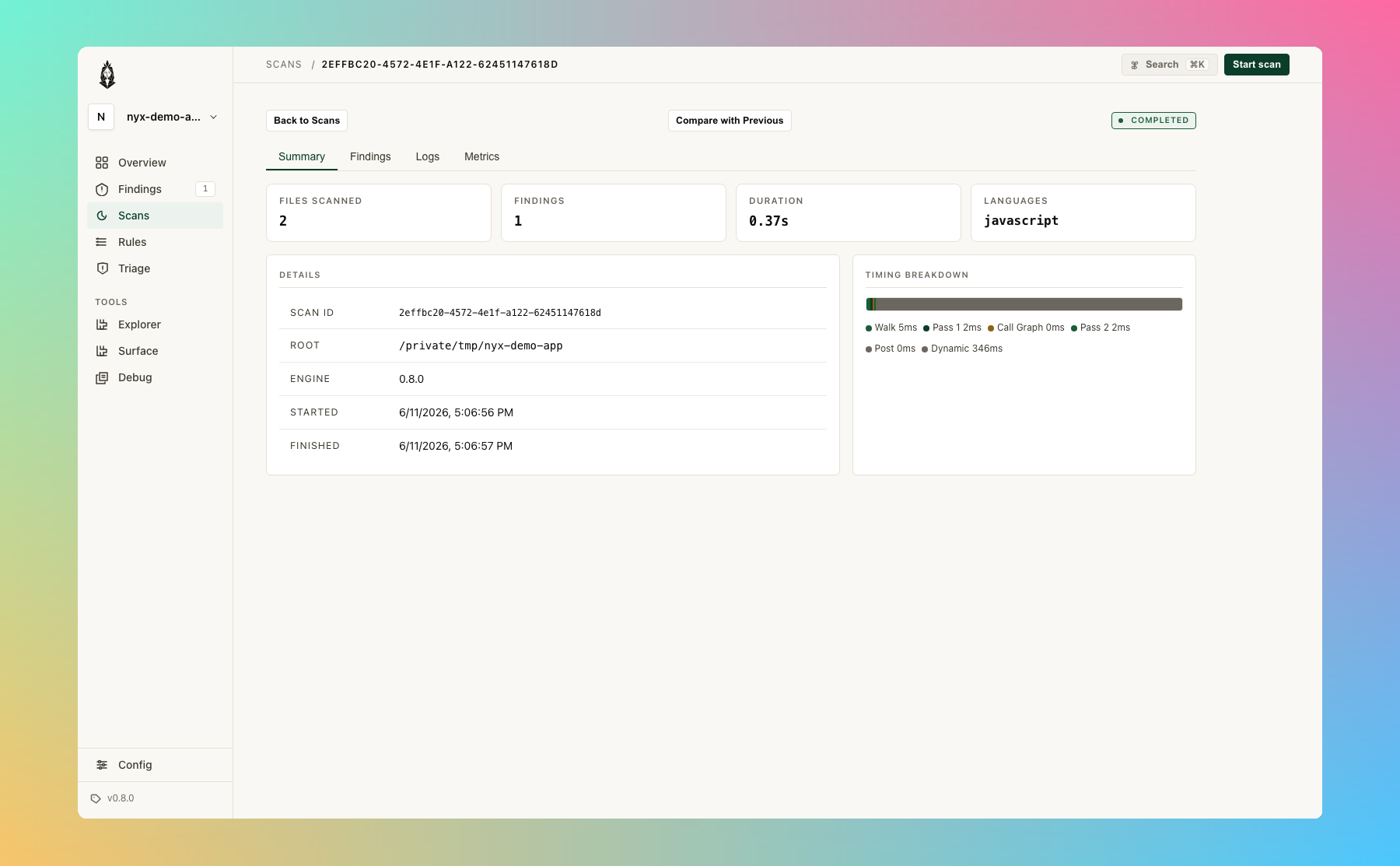Click the Files Scanned card
This screenshot has width=1400, height=866.
(379, 212)
